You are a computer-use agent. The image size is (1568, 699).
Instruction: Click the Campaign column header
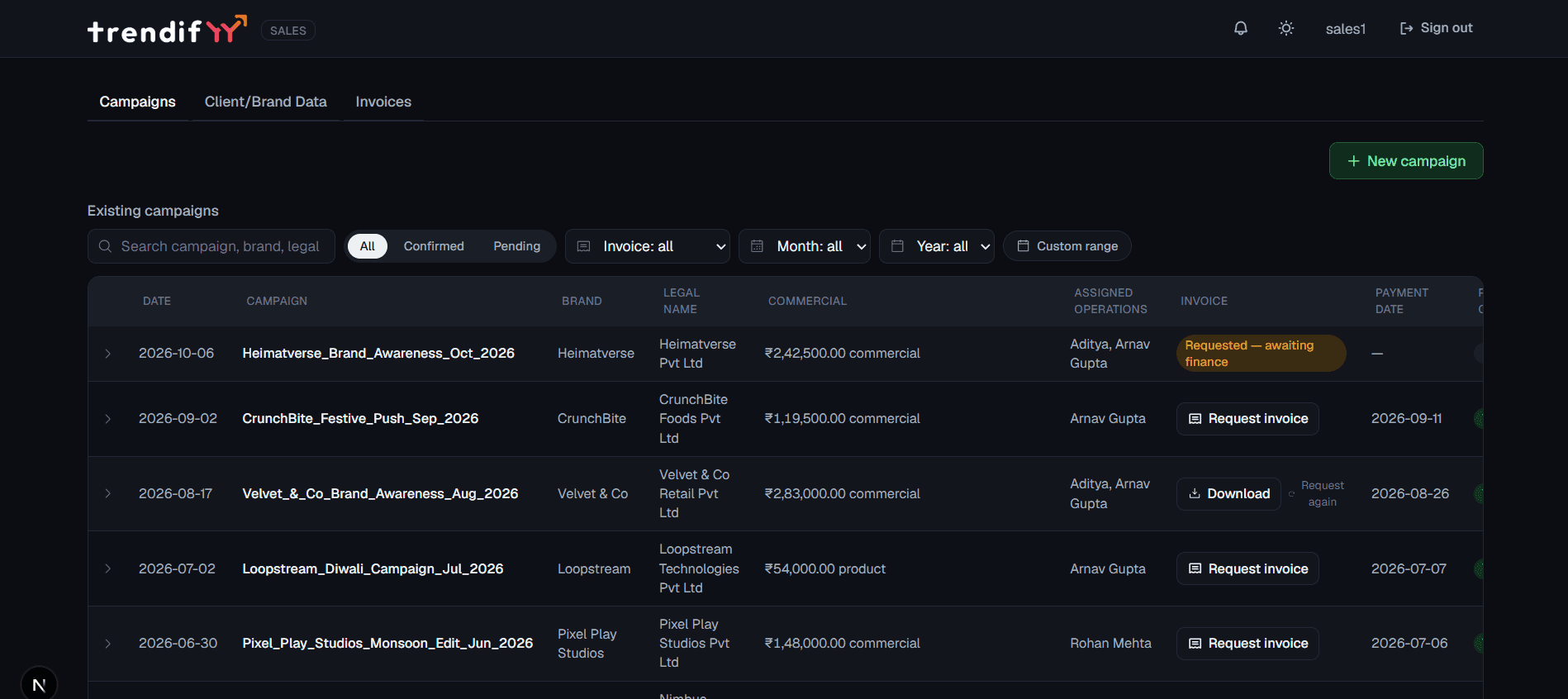(x=277, y=301)
